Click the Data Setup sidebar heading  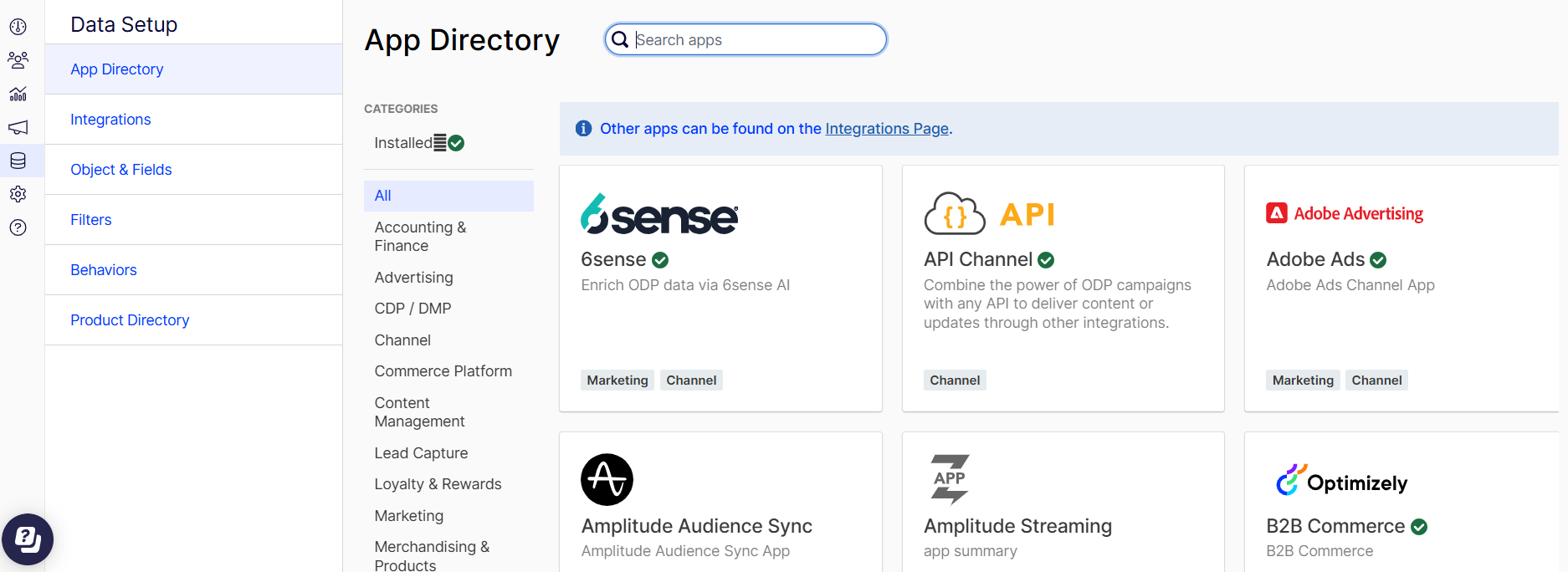[124, 24]
